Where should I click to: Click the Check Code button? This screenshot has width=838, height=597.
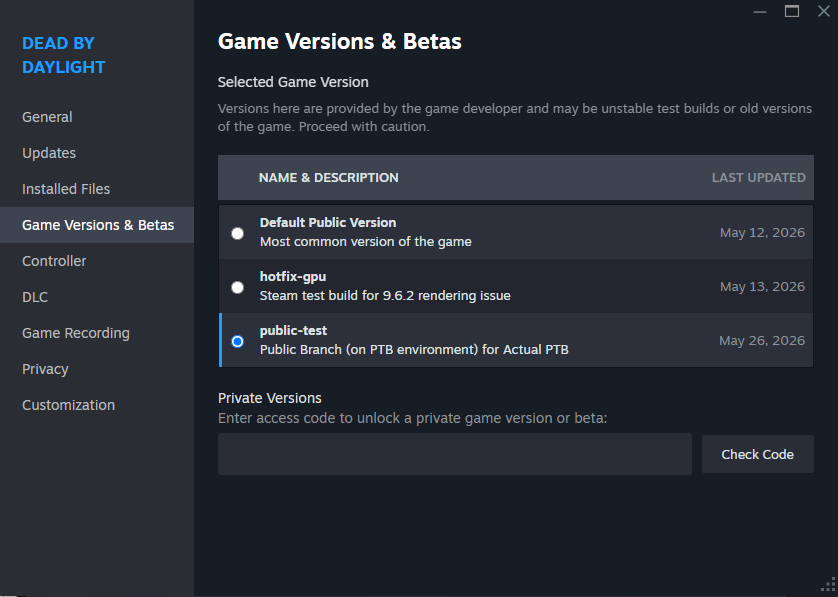[x=757, y=454]
